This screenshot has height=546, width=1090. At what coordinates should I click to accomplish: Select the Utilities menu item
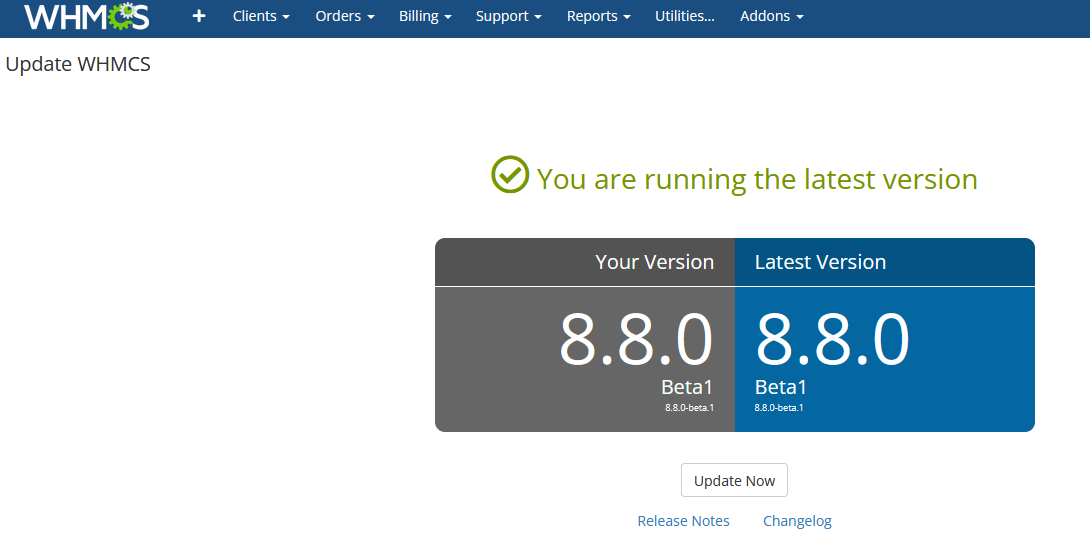coord(685,16)
